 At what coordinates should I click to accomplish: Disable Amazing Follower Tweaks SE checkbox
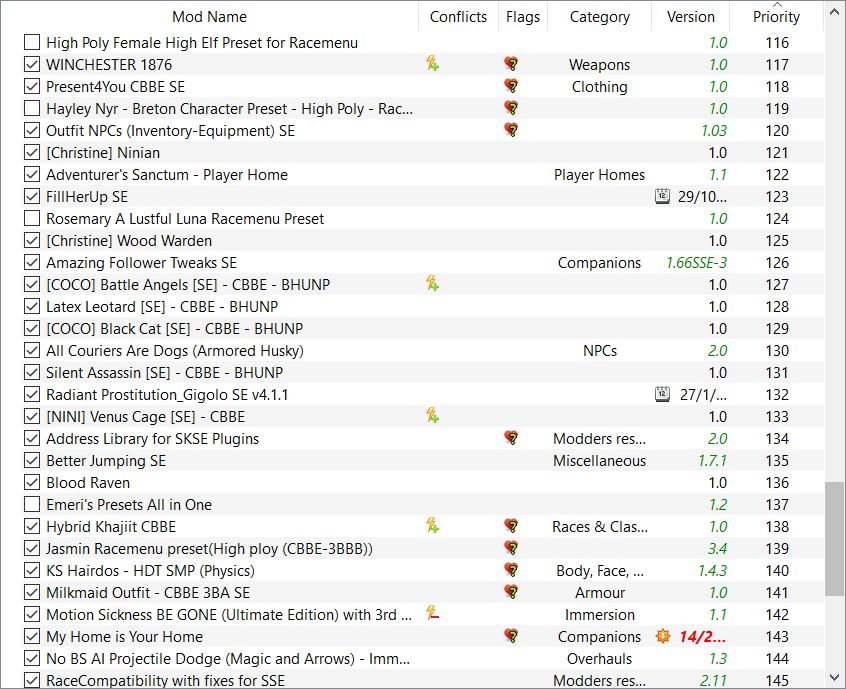pyautogui.click(x=32, y=262)
